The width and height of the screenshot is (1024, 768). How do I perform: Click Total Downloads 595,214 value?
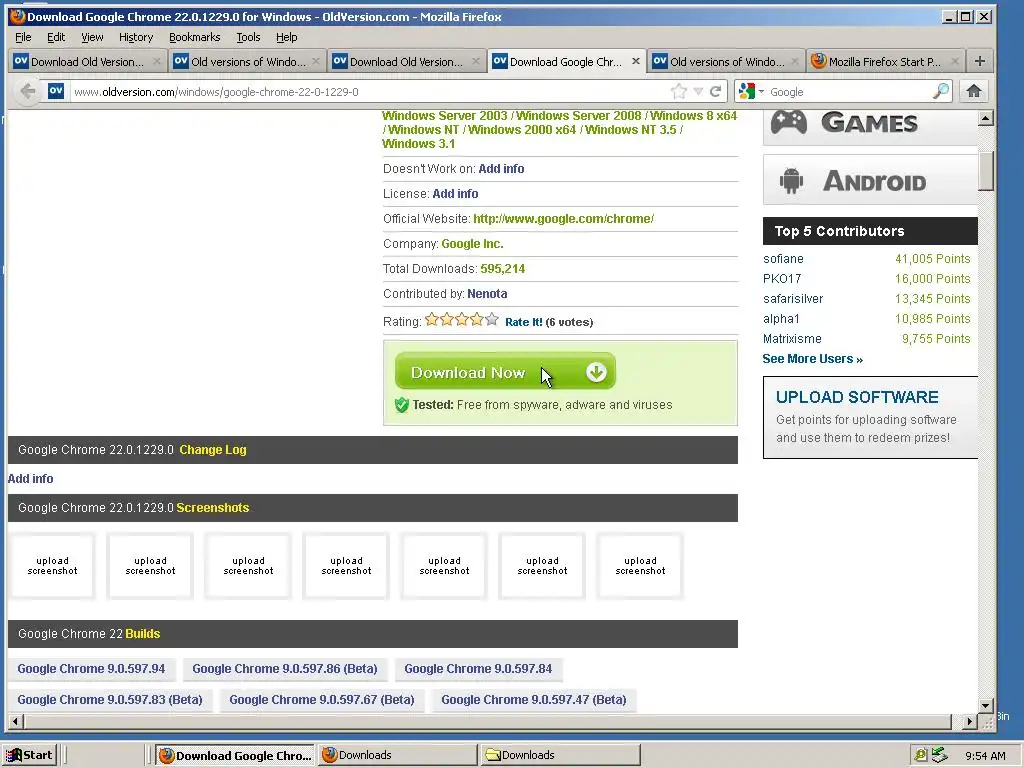pos(502,269)
